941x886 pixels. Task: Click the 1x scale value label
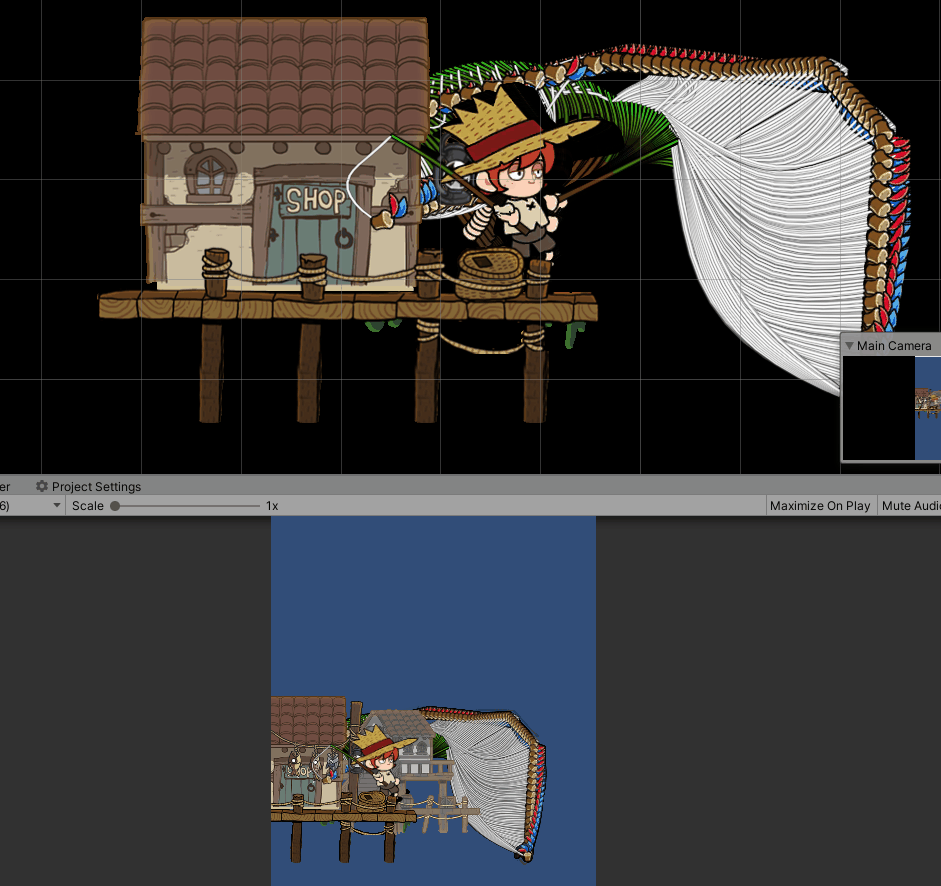[x=271, y=505]
